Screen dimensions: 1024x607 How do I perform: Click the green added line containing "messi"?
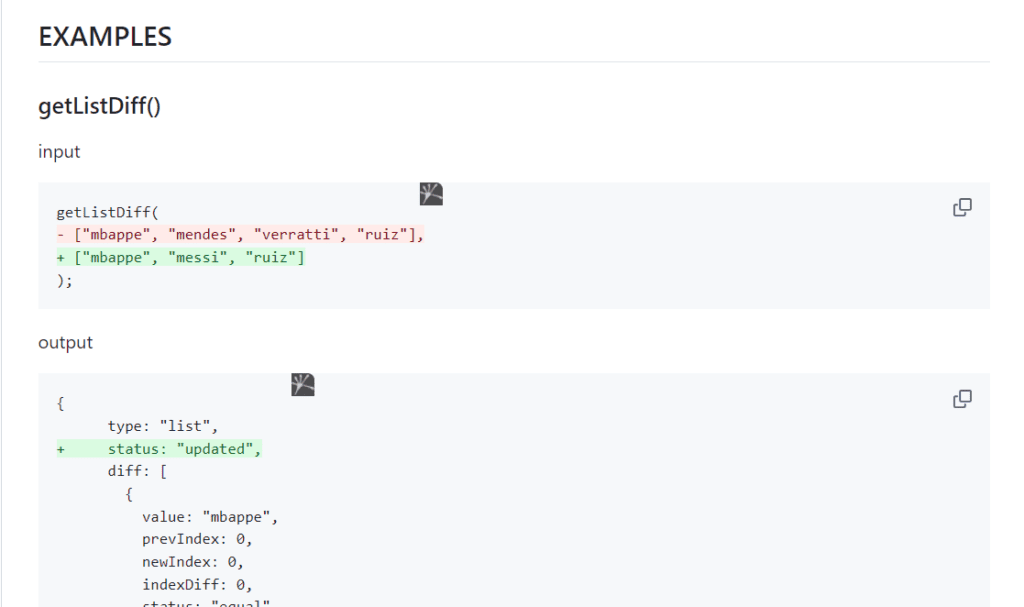tap(181, 258)
